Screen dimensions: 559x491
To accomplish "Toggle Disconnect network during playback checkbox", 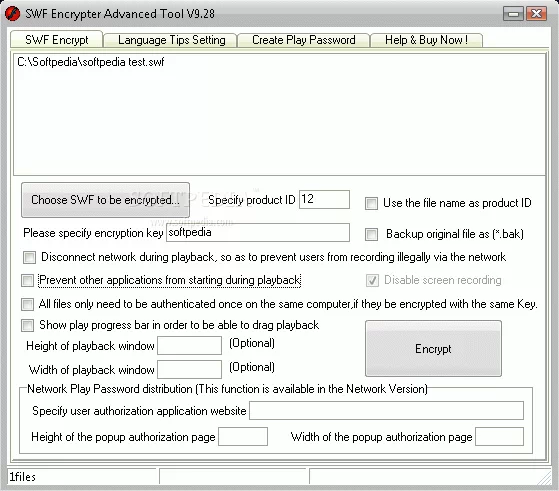I will [x=29, y=257].
